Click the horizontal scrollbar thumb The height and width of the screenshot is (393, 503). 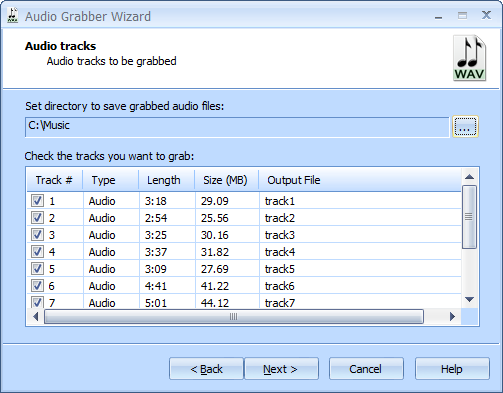[234, 316]
